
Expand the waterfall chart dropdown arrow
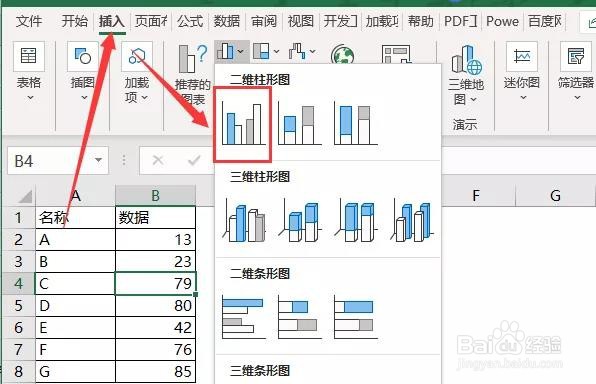pos(313,51)
